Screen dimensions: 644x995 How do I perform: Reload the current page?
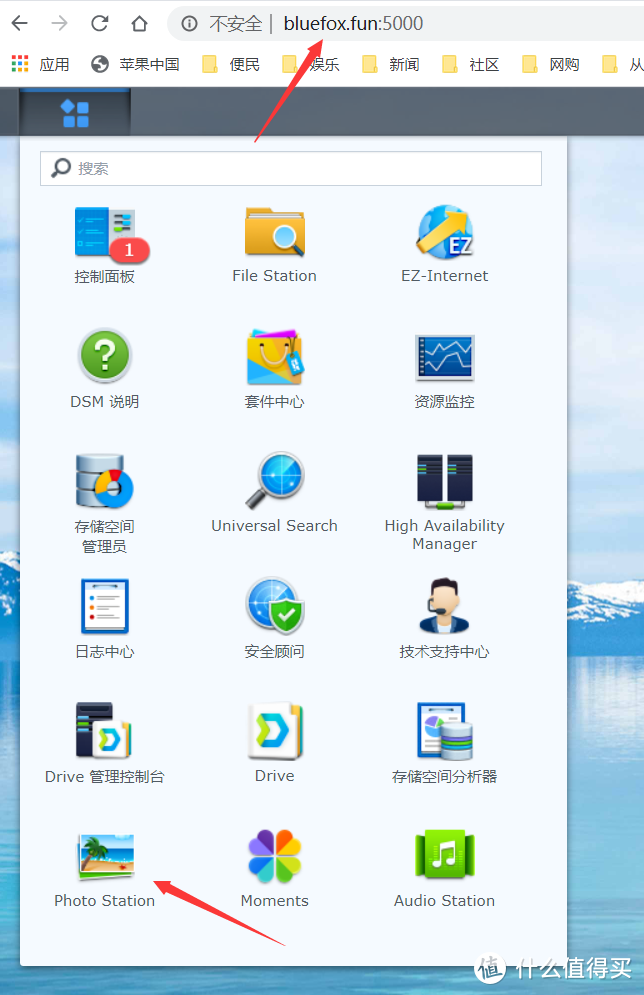point(100,23)
